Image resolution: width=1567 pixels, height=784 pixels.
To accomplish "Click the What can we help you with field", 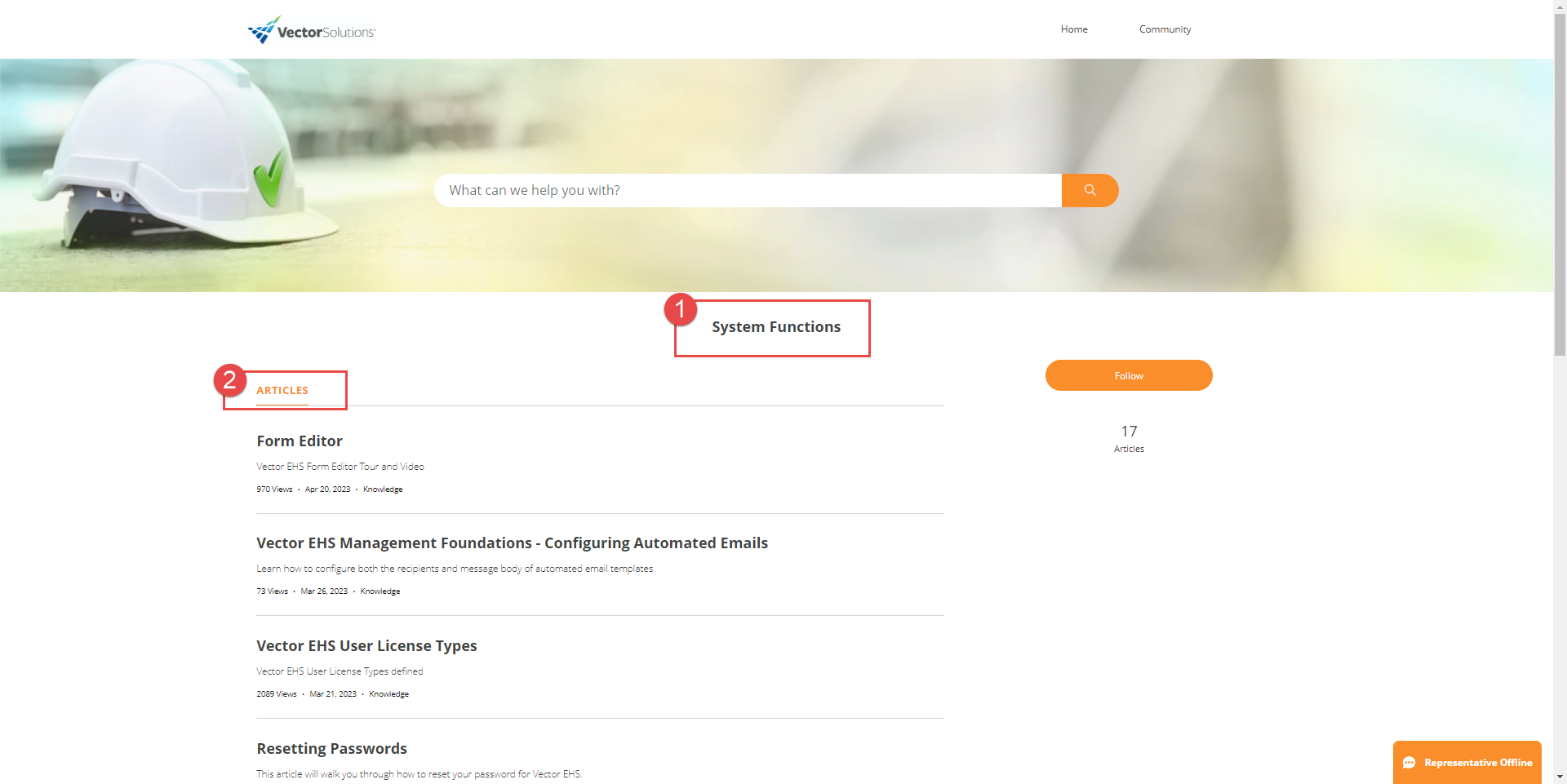I will 735,190.
